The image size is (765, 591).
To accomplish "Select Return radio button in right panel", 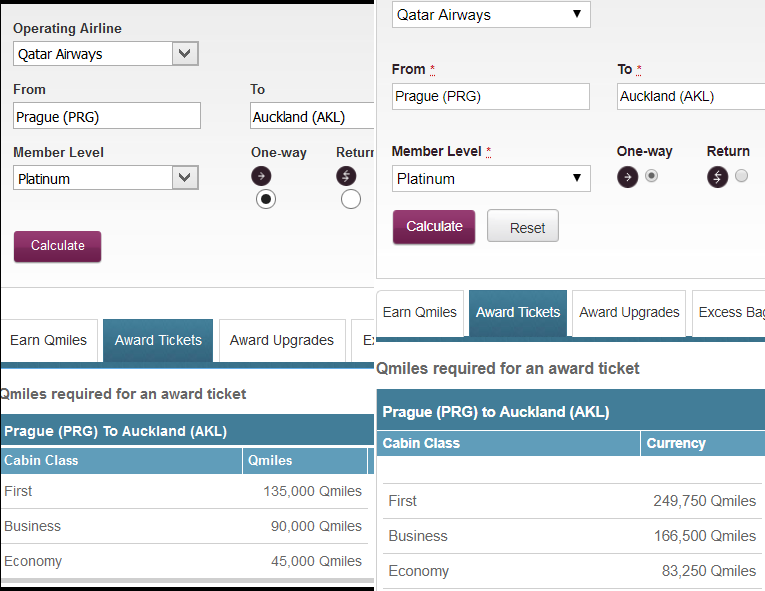I will (x=741, y=175).
